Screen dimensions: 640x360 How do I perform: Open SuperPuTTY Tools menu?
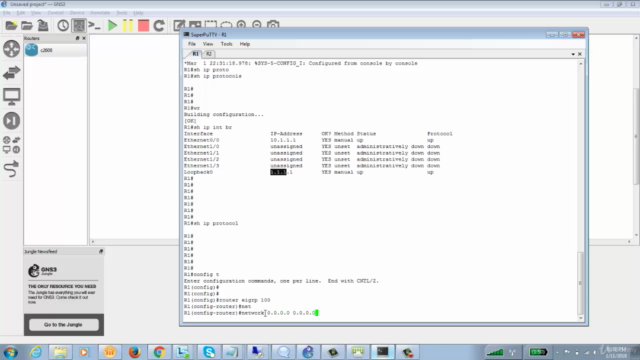point(227,44)
